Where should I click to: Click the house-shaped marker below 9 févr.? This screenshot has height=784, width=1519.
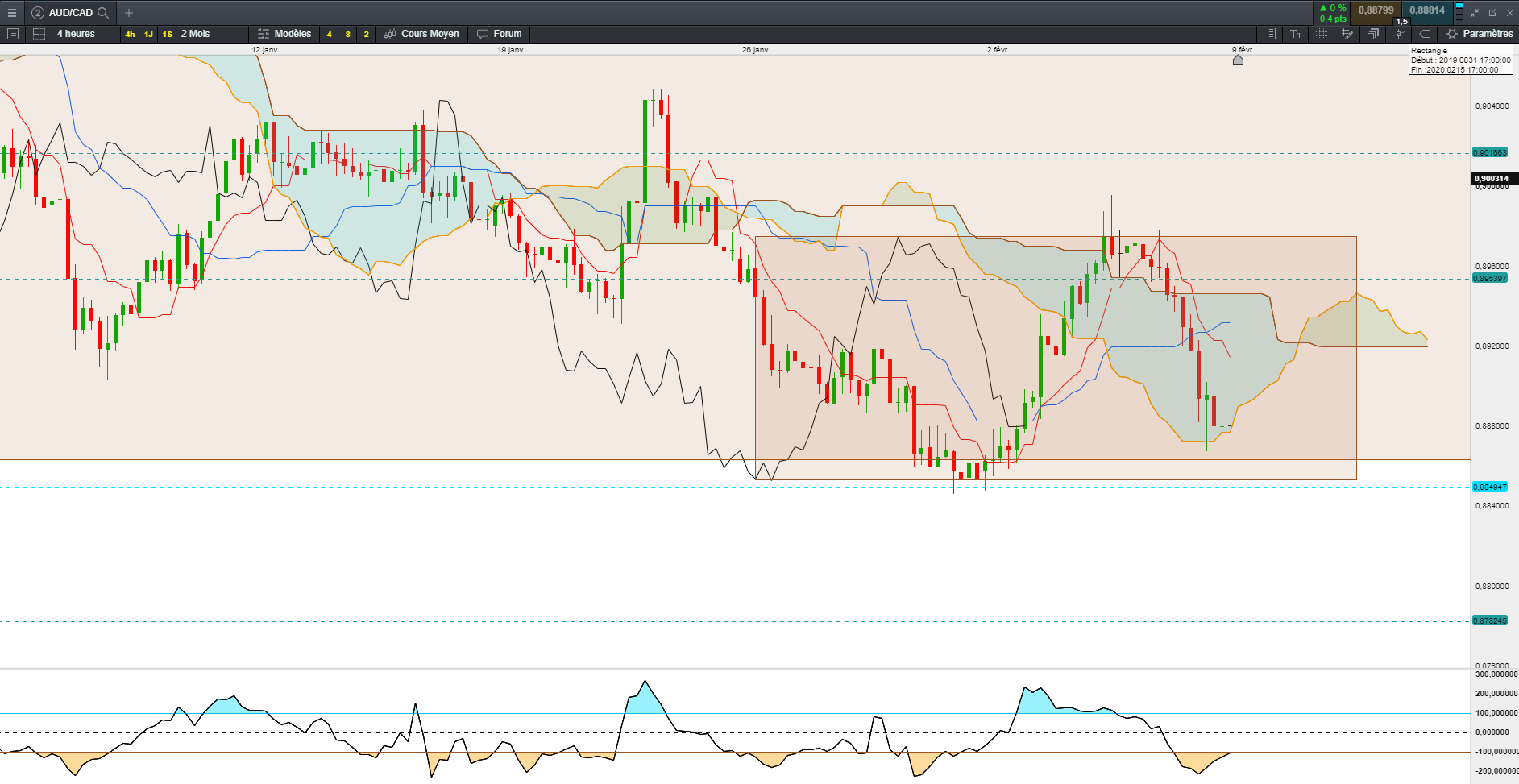coord(1238,60)
